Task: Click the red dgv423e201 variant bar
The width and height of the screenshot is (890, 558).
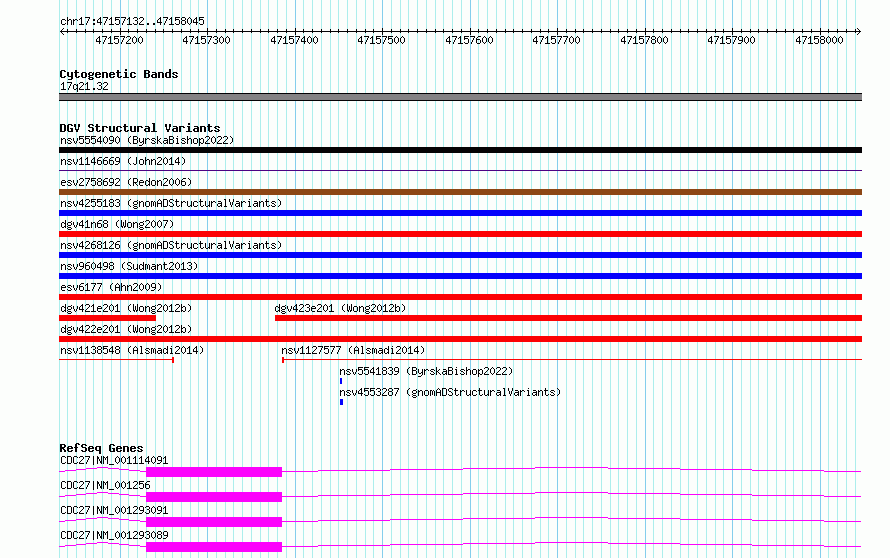Action: pyautogui.click(x=568, y=318)
